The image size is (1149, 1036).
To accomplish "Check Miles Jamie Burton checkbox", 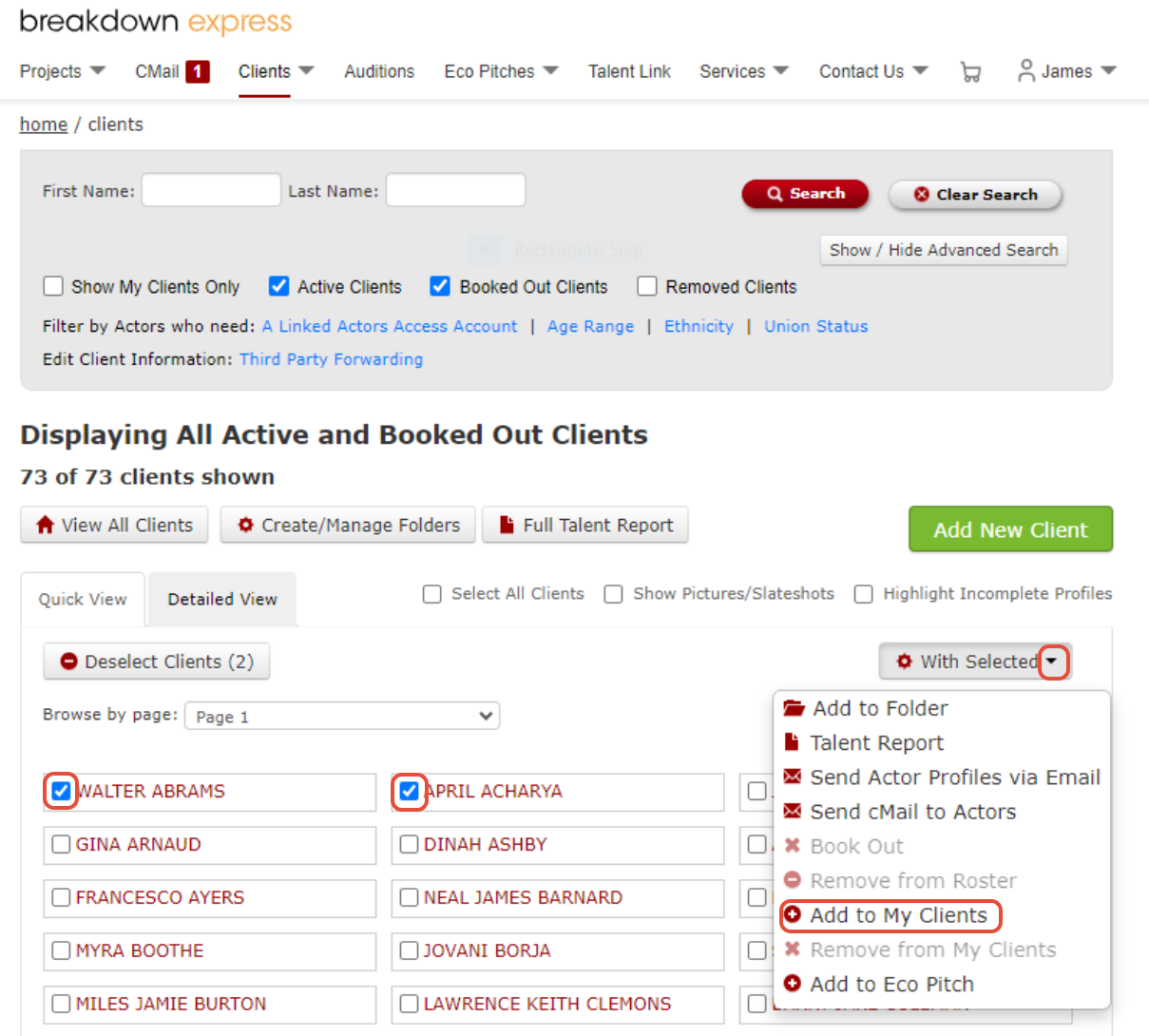I will pyautogui.click(x=62, y=1004).
